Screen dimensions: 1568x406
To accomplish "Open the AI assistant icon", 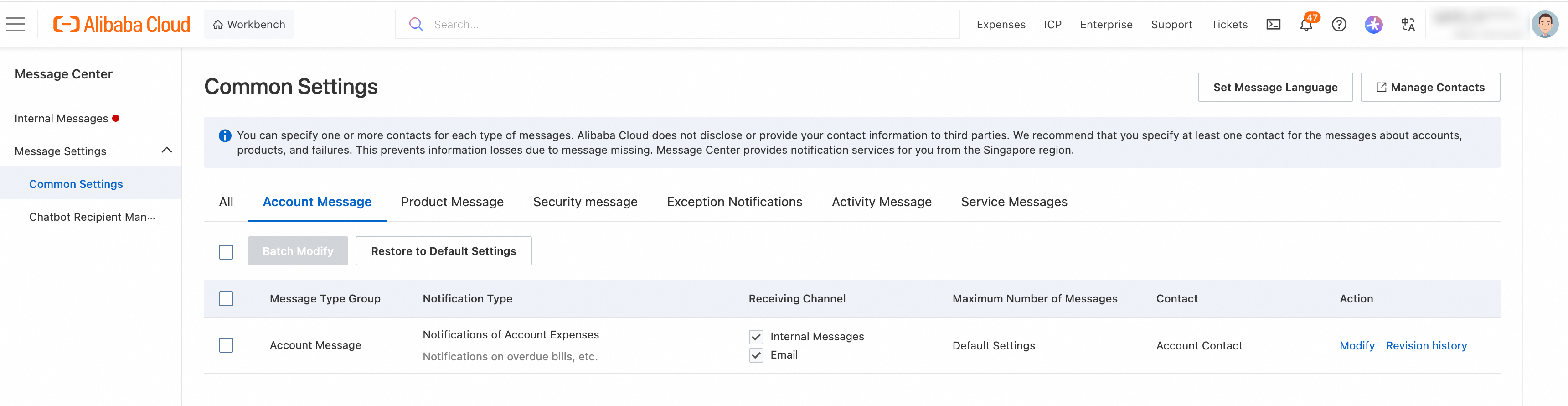I will click(x=1373, y=24).
